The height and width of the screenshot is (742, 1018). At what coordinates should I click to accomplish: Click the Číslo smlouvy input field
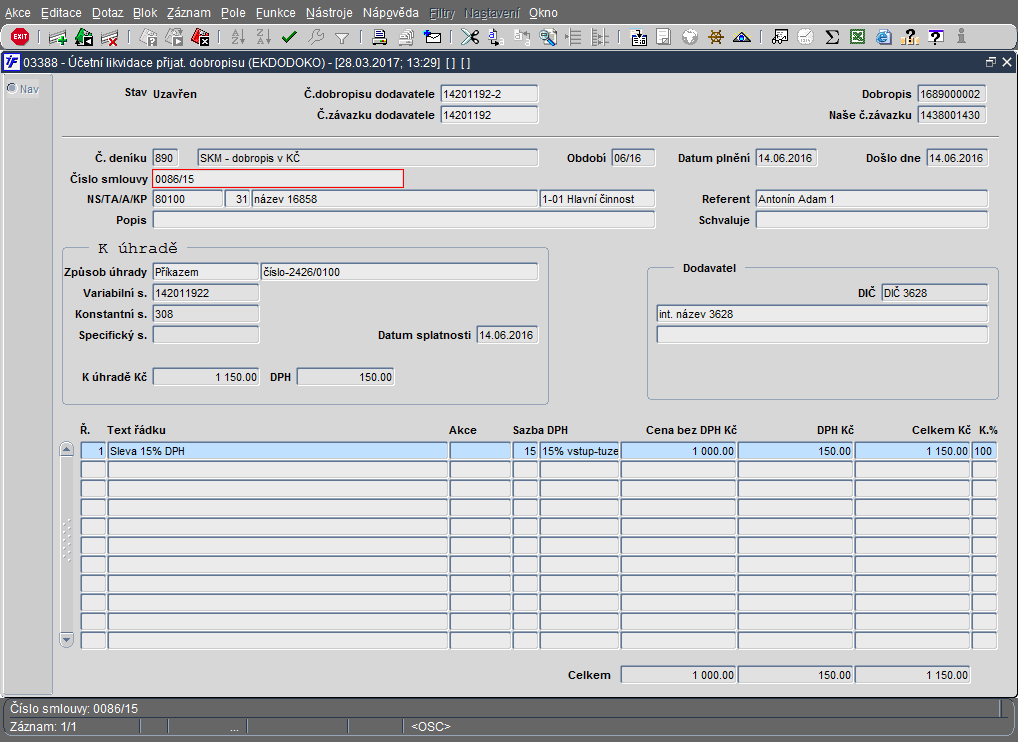278,179
